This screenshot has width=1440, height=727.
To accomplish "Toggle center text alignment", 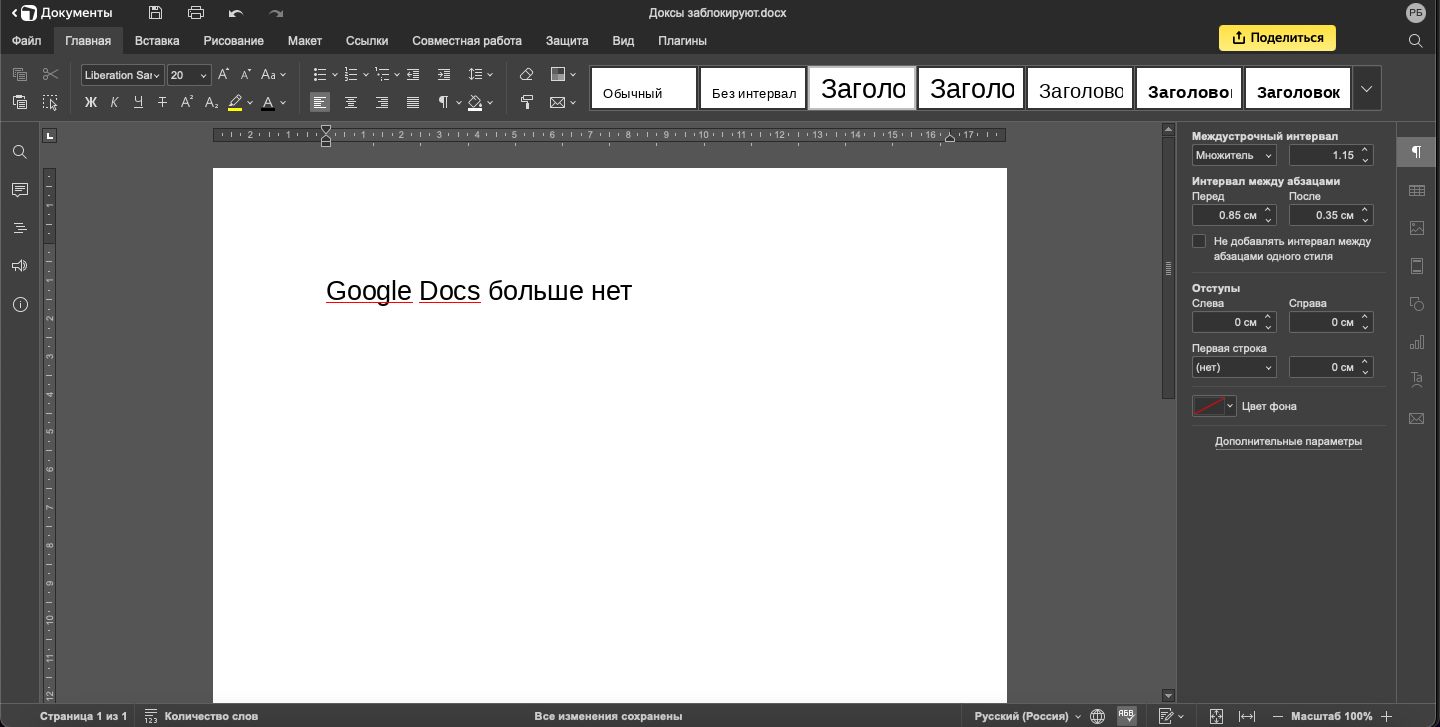I will 351,102.
